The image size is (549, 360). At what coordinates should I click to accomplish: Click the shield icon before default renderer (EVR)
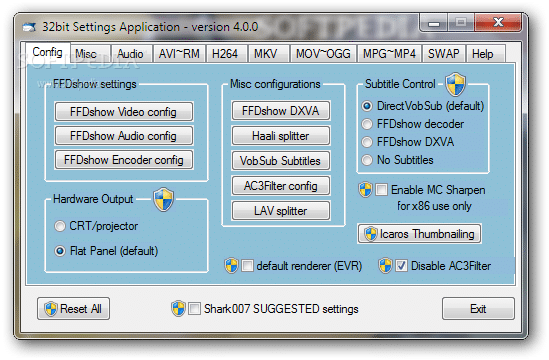point(231,265)
